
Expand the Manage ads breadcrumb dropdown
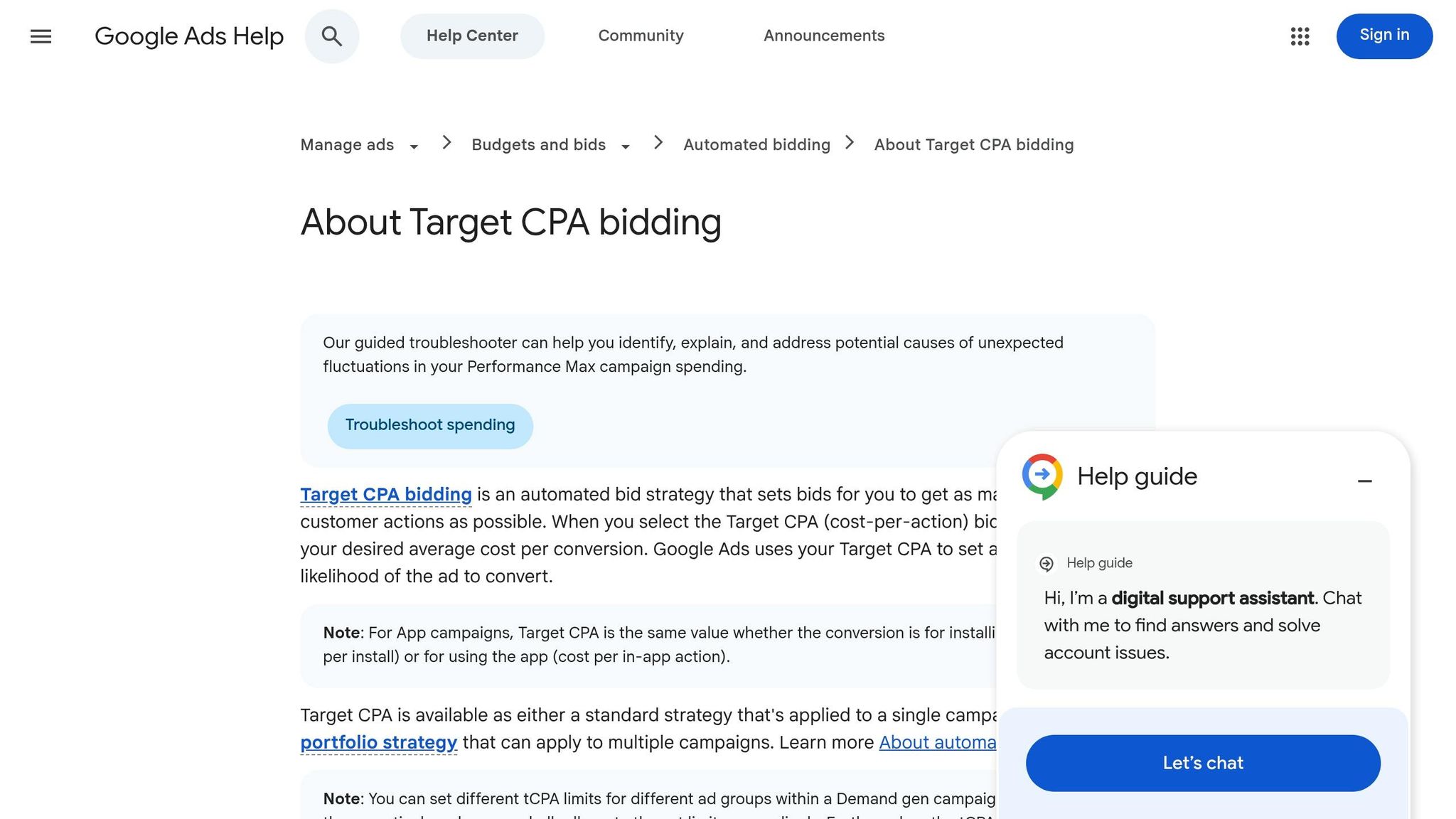414,146
